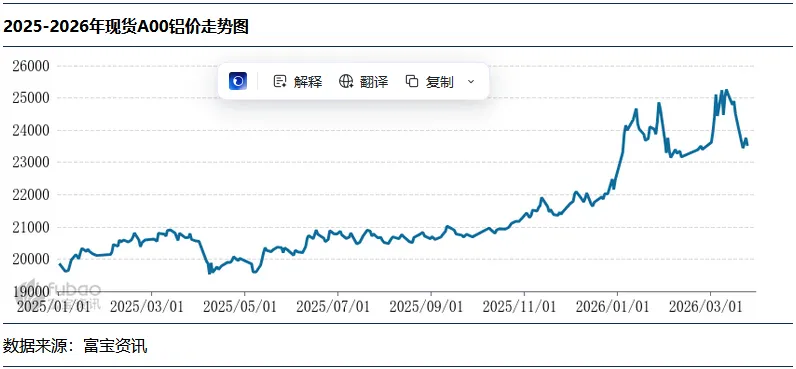Click the blue assistant logo icon in popup
The height and width of the screenshot is (369, 796).
(x=238, y=81)
